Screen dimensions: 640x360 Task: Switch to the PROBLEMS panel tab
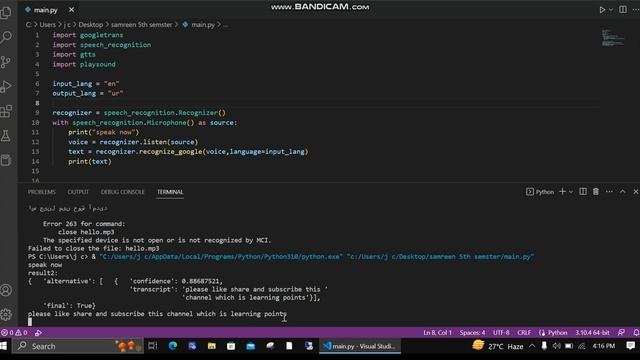pos(42,192)
